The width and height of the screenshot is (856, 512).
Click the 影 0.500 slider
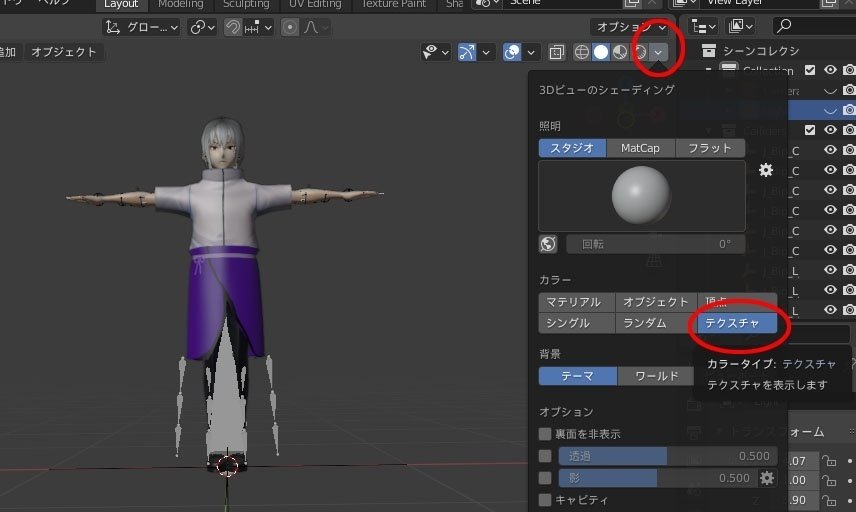click(x=657, y=478)
